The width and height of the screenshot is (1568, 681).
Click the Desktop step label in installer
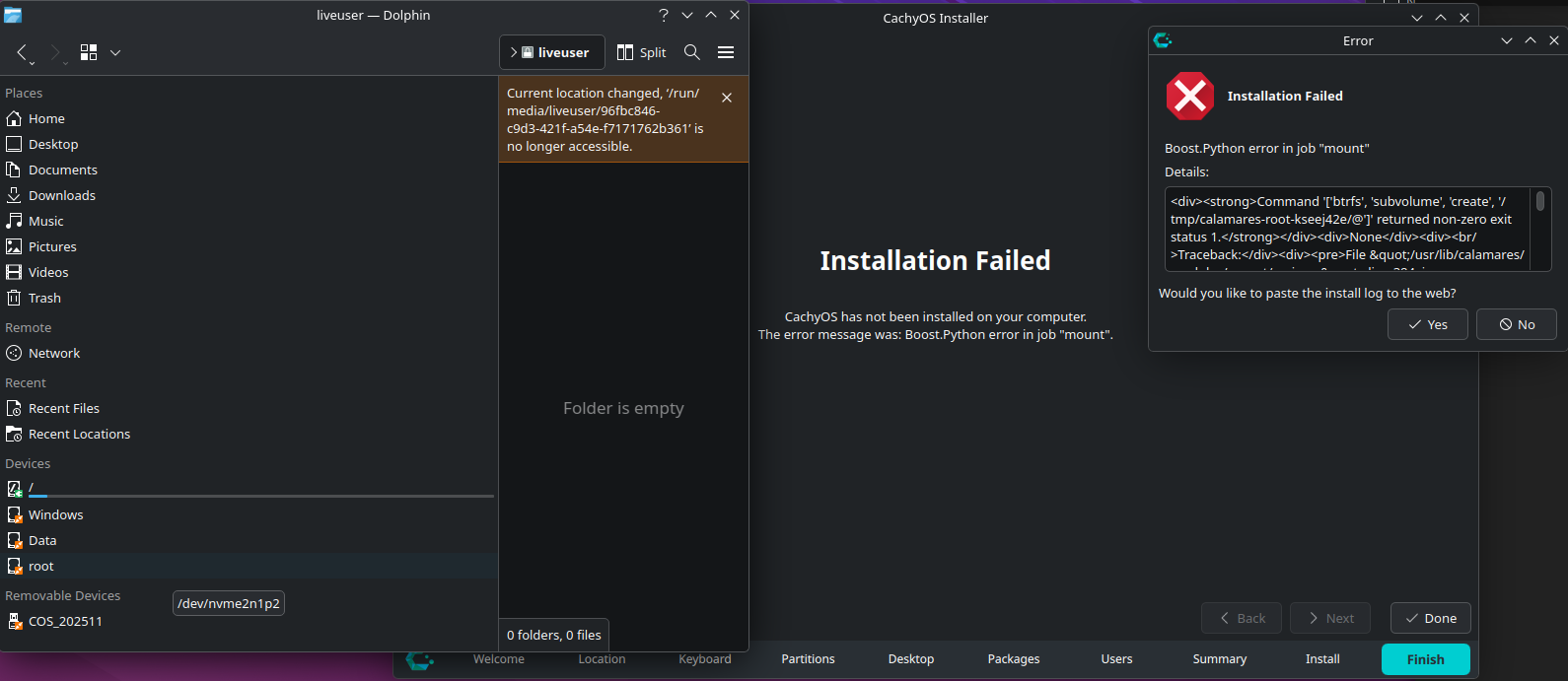[911, 659]
